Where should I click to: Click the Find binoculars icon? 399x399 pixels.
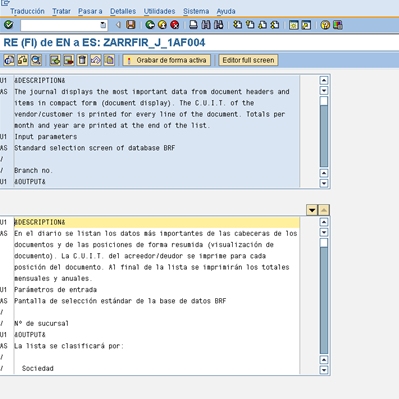click(x=206, y=25)
